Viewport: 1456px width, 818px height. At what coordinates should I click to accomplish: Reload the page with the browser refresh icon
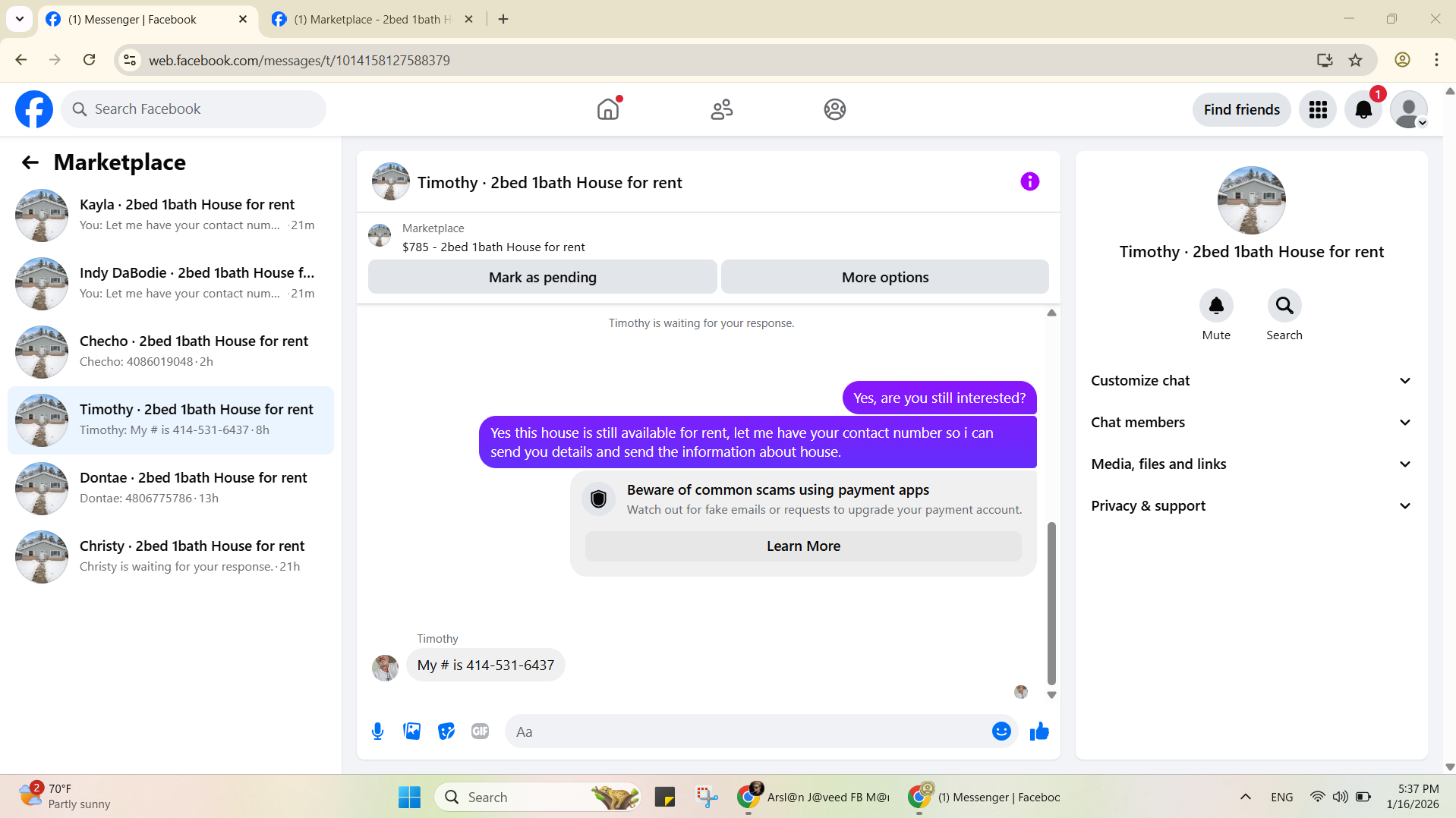tap(89, 60)
